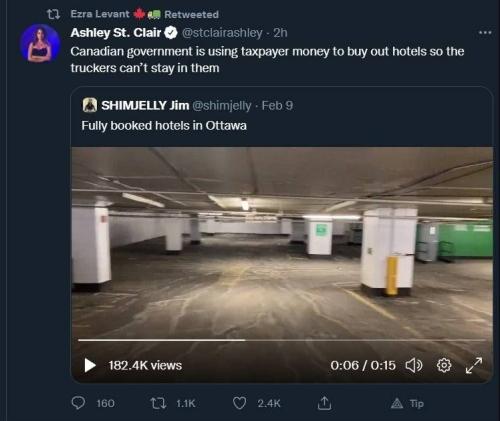Mute the video speaker icon
500x421 pixels.
click(x=414, y=365)
